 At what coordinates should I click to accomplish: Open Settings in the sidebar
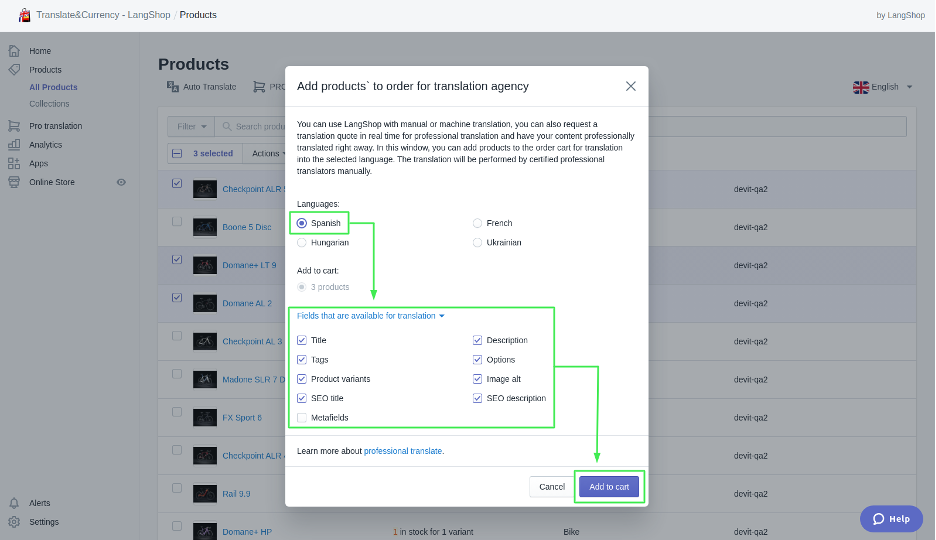click(x=44, y=522)
